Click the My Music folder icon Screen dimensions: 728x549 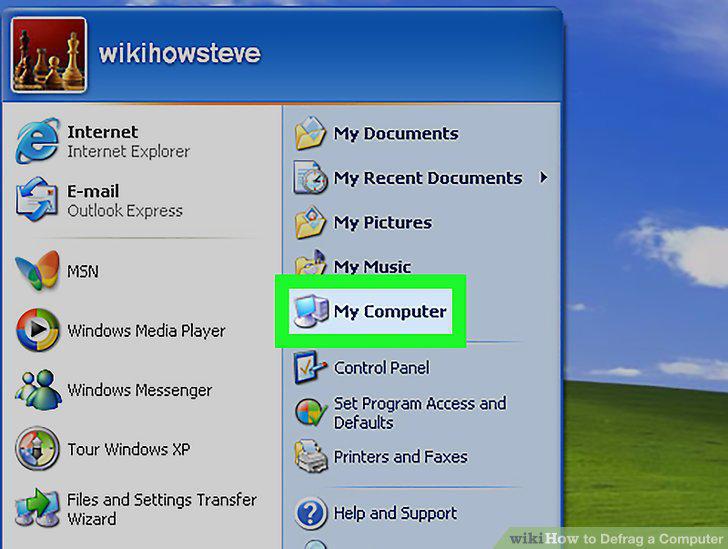[x=310, y=263]
